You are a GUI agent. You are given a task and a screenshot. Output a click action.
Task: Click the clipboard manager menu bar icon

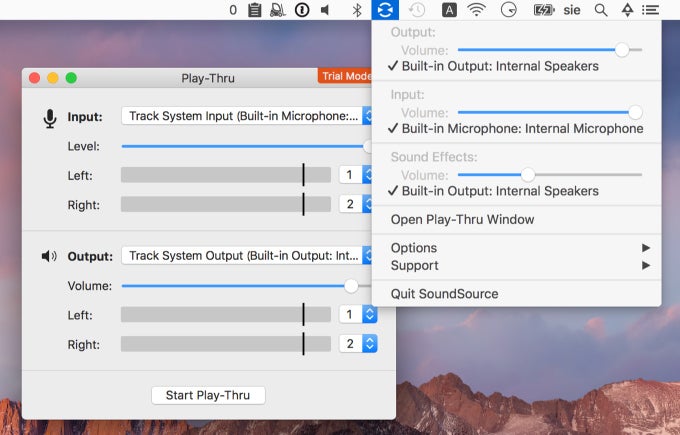[x=255, y=10]
